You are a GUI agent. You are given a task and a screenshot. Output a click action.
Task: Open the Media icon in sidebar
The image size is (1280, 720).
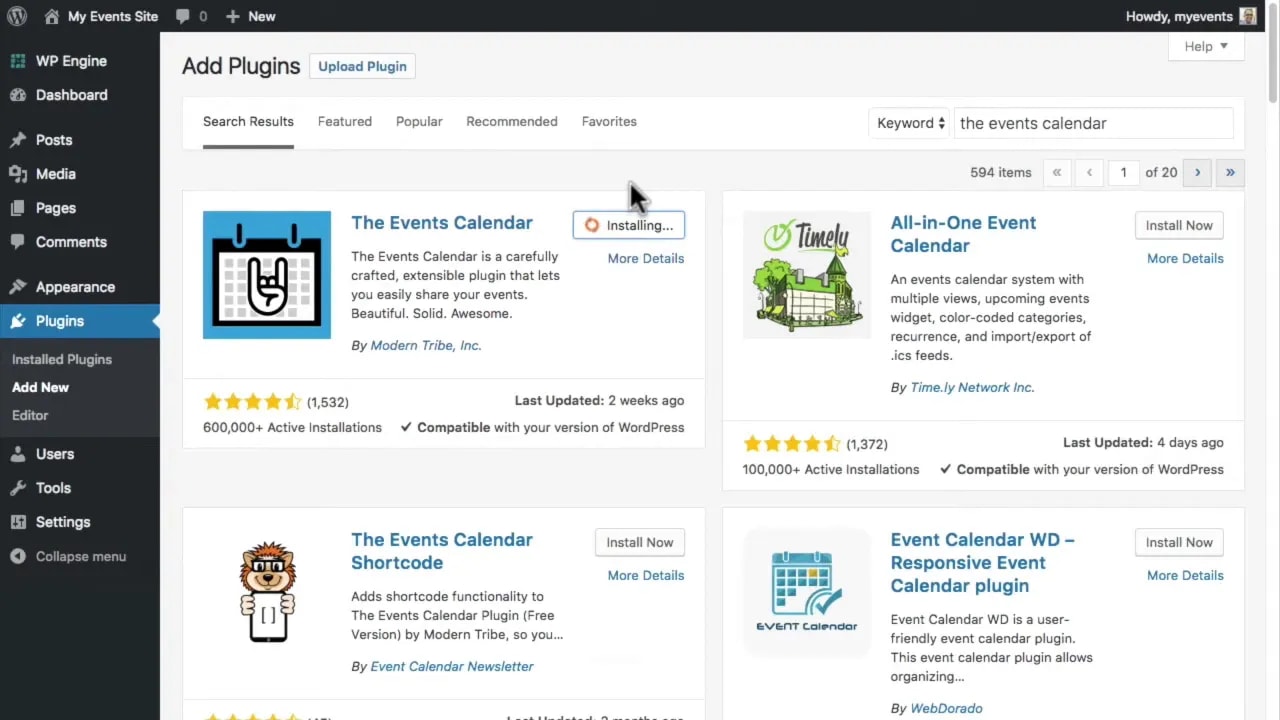point(18,174)
